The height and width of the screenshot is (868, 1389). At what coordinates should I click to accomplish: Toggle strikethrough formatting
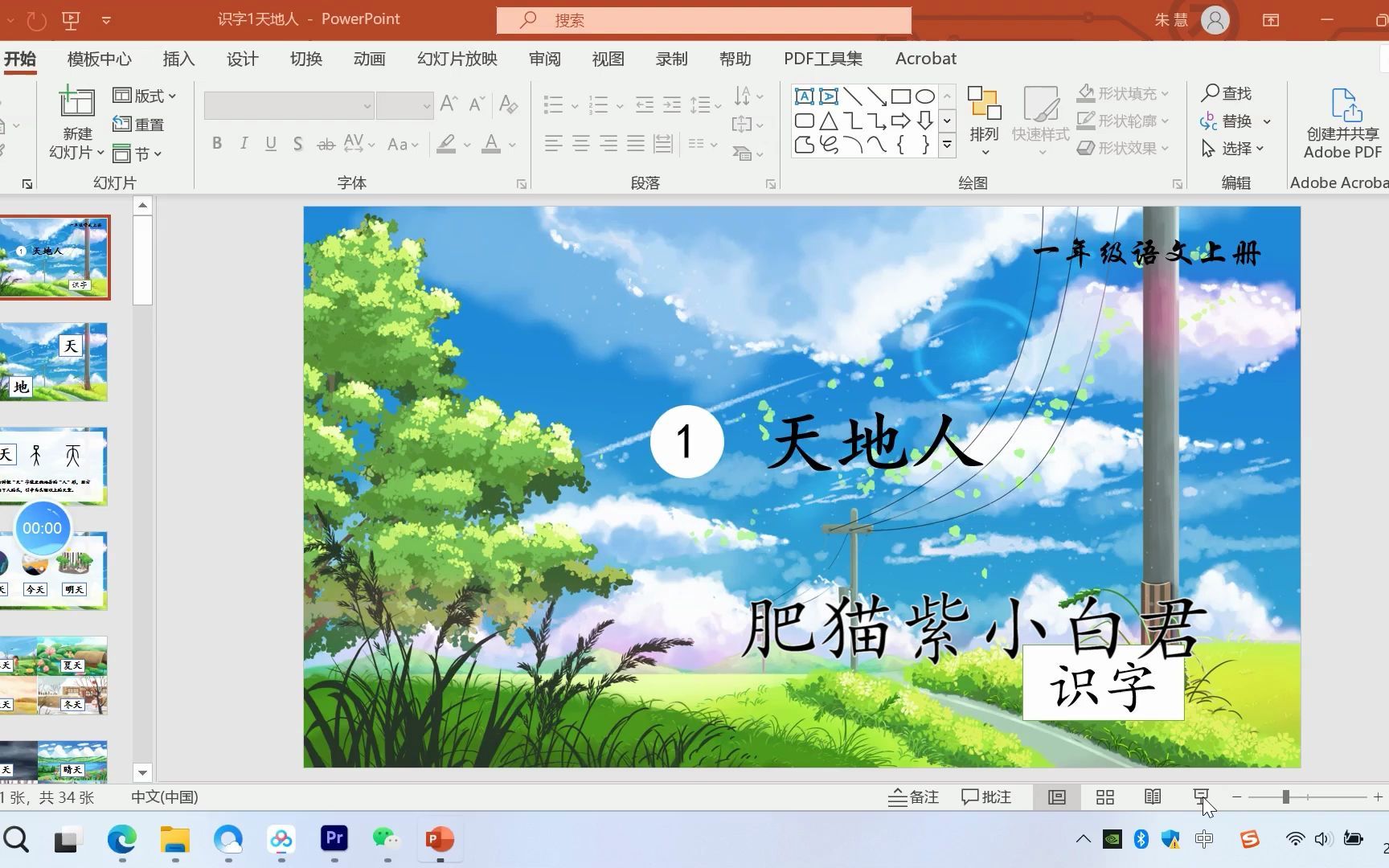(326, 144)
